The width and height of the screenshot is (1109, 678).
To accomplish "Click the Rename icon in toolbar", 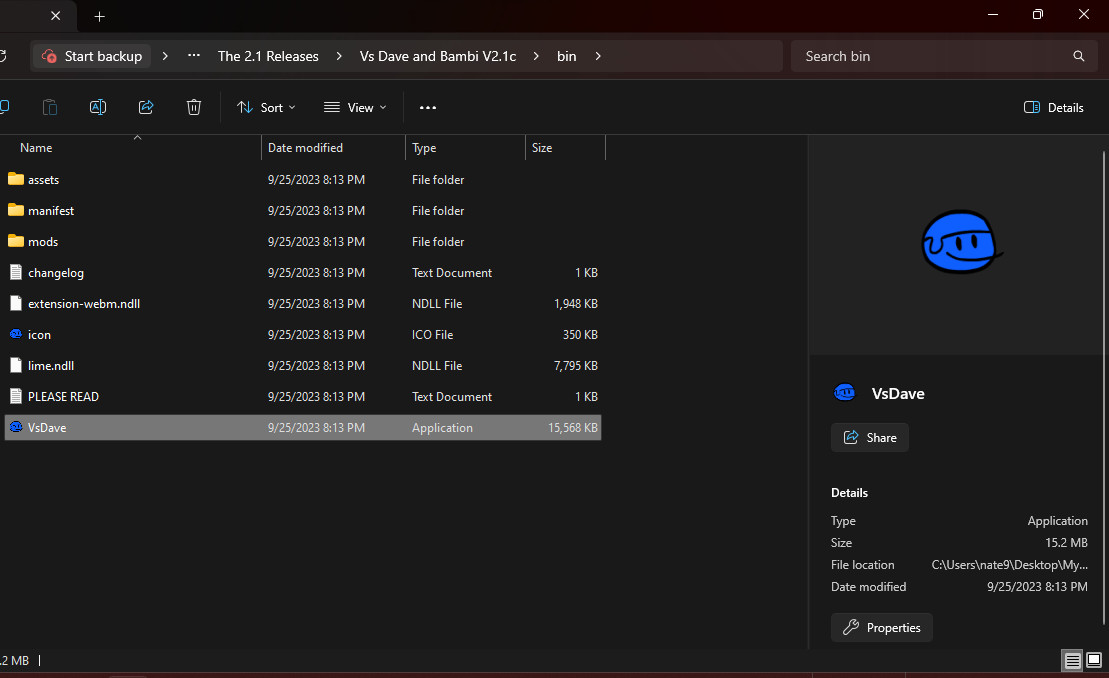I will click(x=98, y=107).
